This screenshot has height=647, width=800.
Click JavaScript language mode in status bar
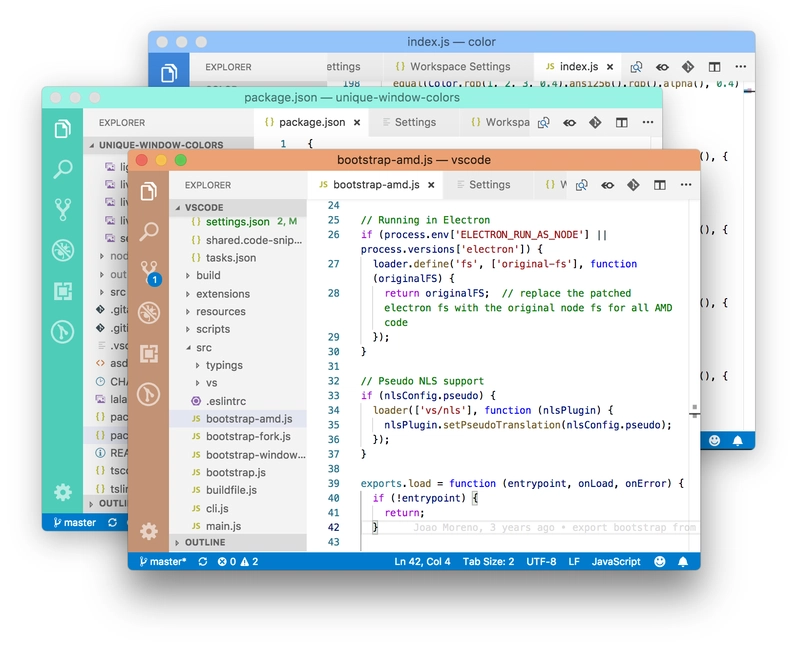pos(616,562)
